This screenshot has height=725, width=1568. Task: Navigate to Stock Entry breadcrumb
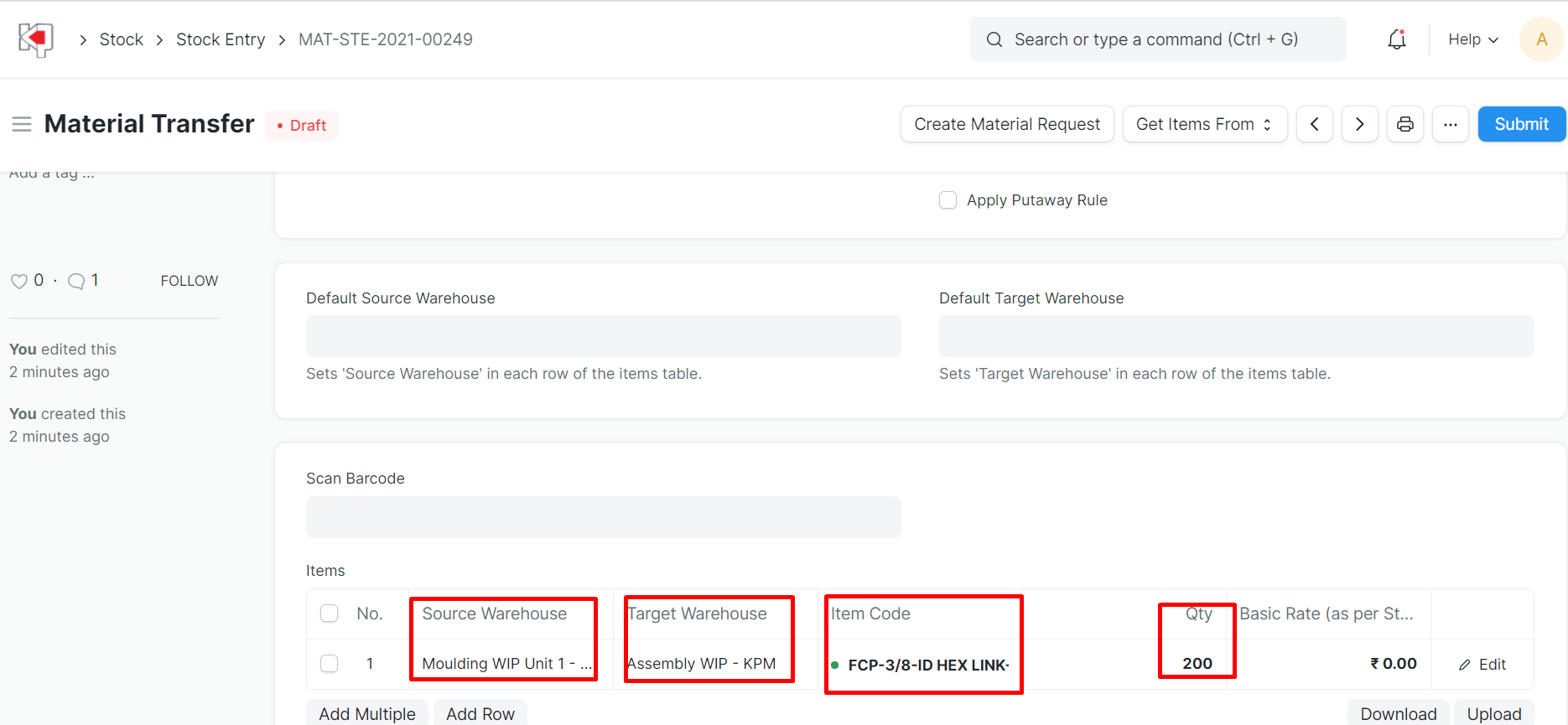(221, 39)
